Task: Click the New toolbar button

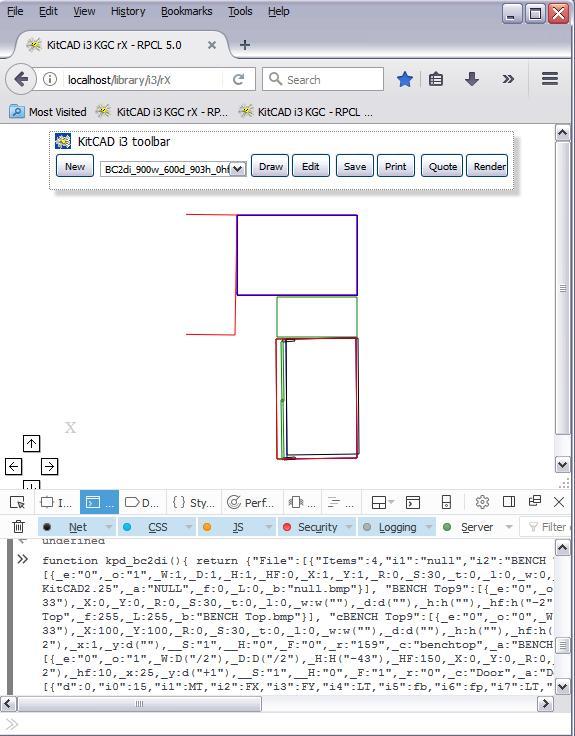Action: pos(75,166)
